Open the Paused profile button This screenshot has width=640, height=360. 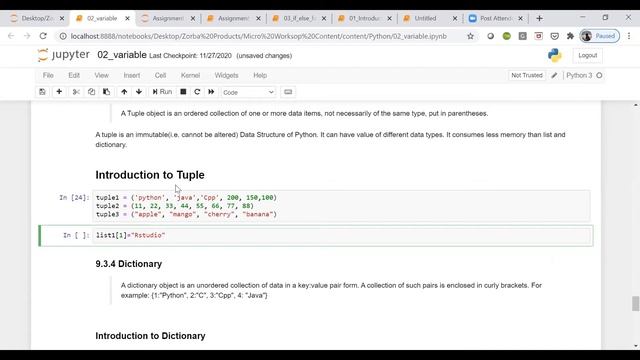[x=599, y=36]
